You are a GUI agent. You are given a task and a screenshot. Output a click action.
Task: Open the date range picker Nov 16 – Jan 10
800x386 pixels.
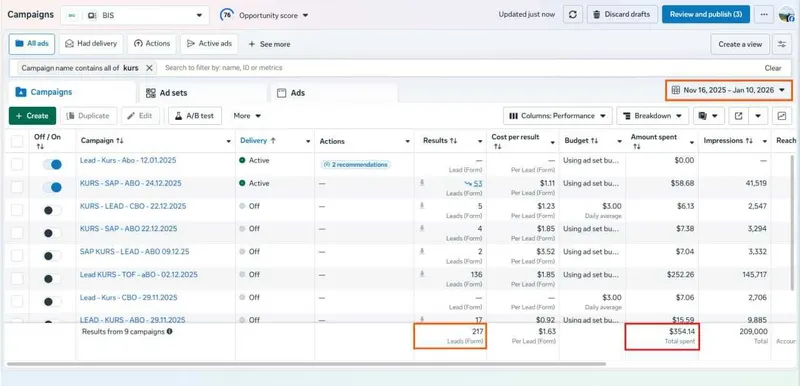pyautogui.click(x=729, y=90)
